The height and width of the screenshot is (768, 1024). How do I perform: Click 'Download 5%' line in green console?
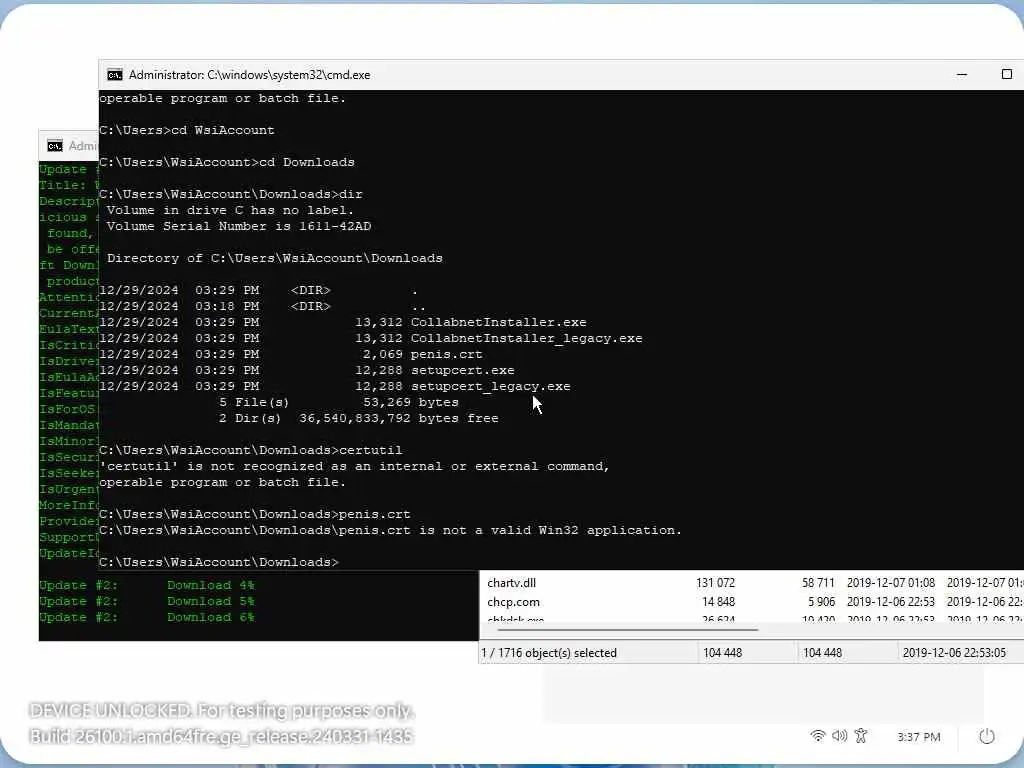click(210, 601)
